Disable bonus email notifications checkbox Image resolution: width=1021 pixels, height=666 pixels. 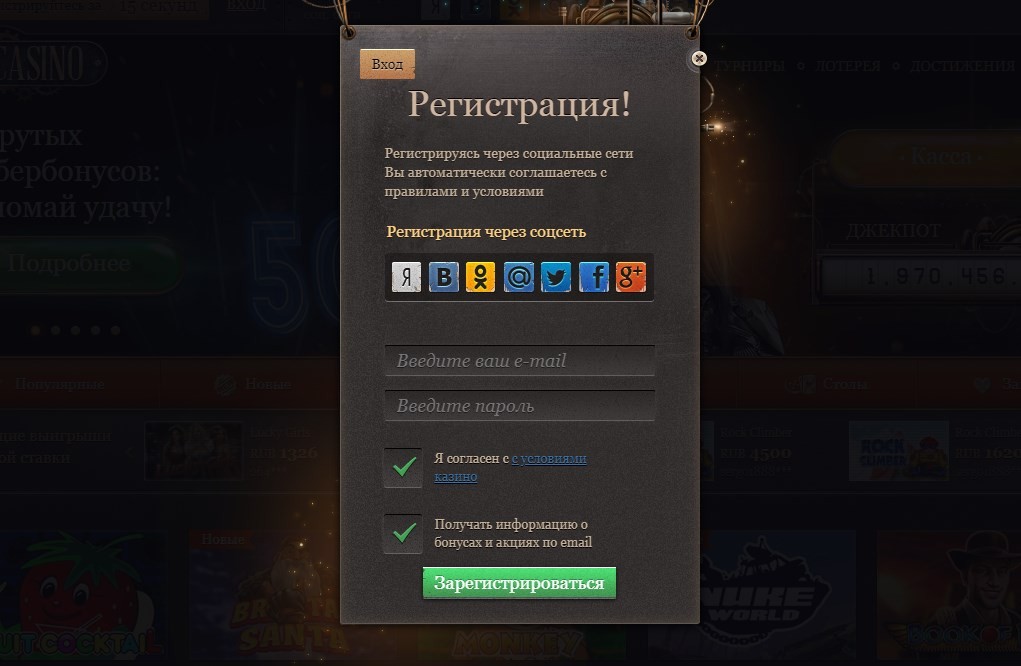[x=403, y=533]
